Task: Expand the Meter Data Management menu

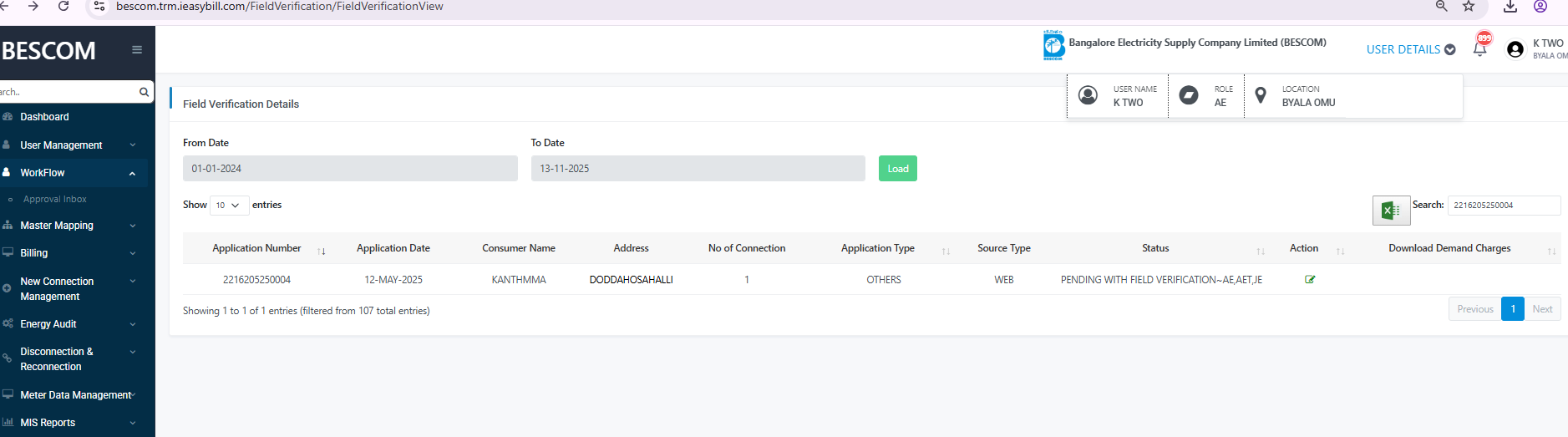Action: pyautogui.click(x=74, y=395)
